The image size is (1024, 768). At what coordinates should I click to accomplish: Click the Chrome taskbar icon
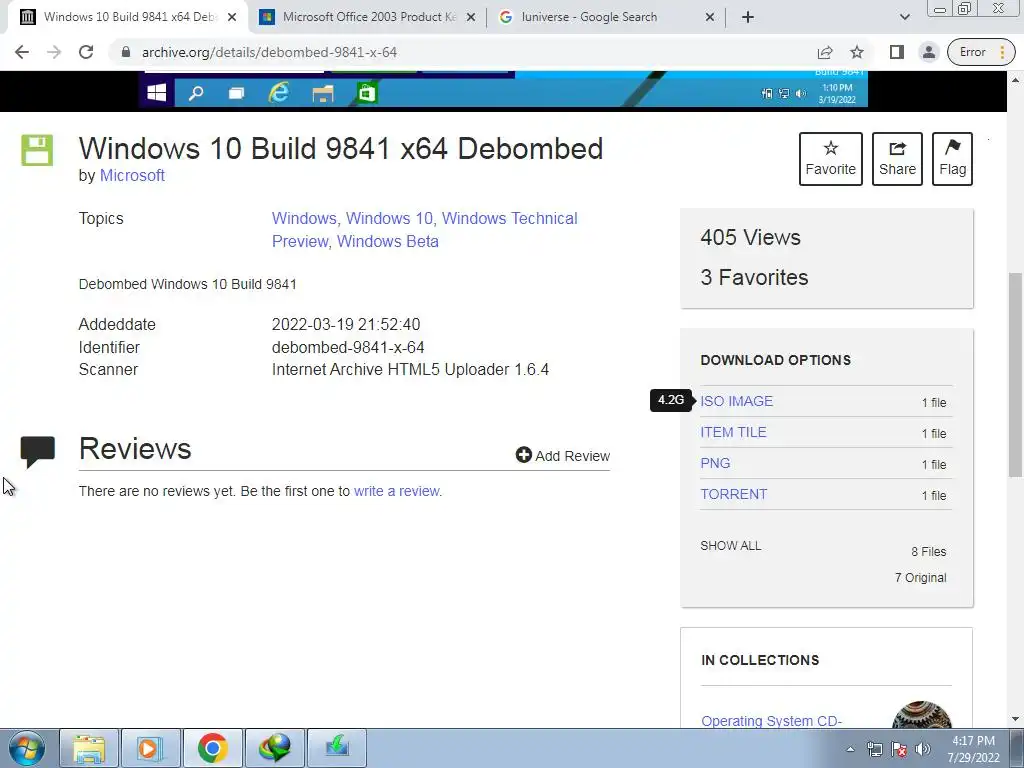[212, 748]
